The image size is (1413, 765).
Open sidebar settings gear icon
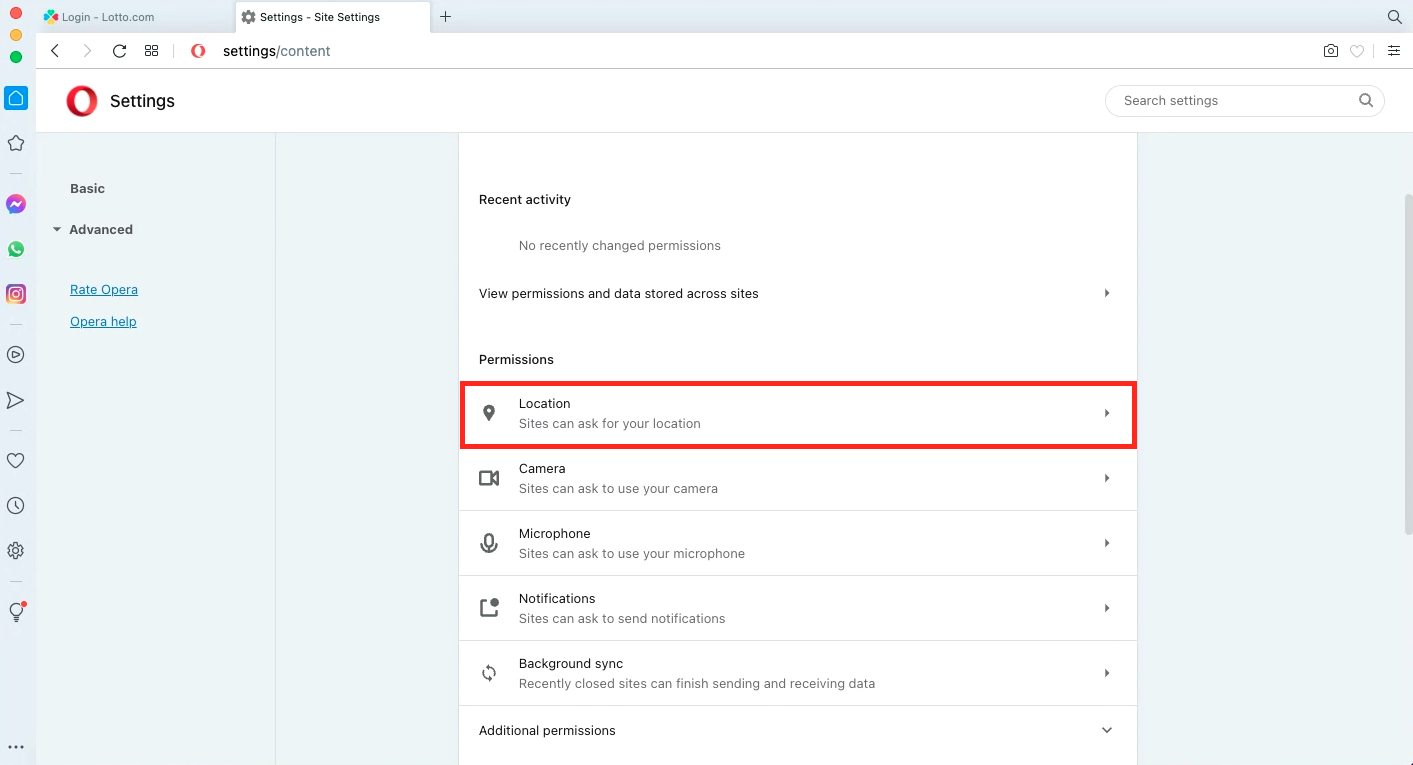tap(16, 551)
